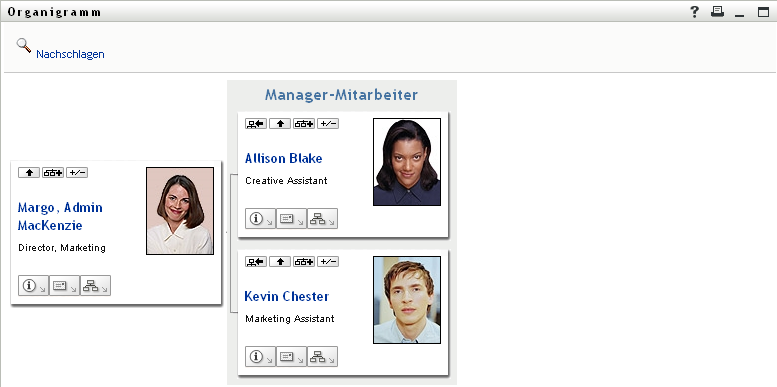This screenshot has width=777, height=387.
Task: Open org chart actions for Kevin Chester
Action: [322, 357]
